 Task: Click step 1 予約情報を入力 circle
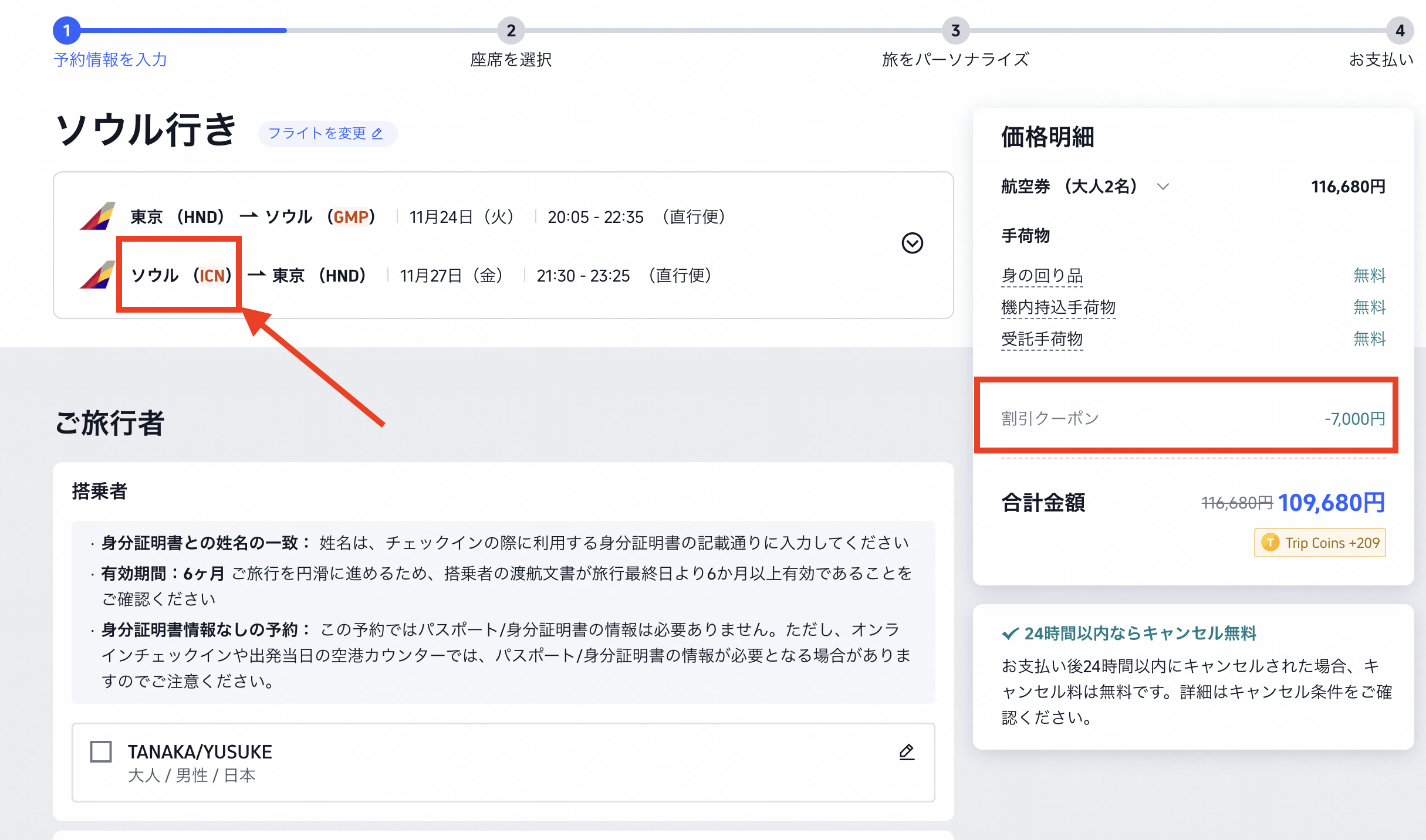67,30
